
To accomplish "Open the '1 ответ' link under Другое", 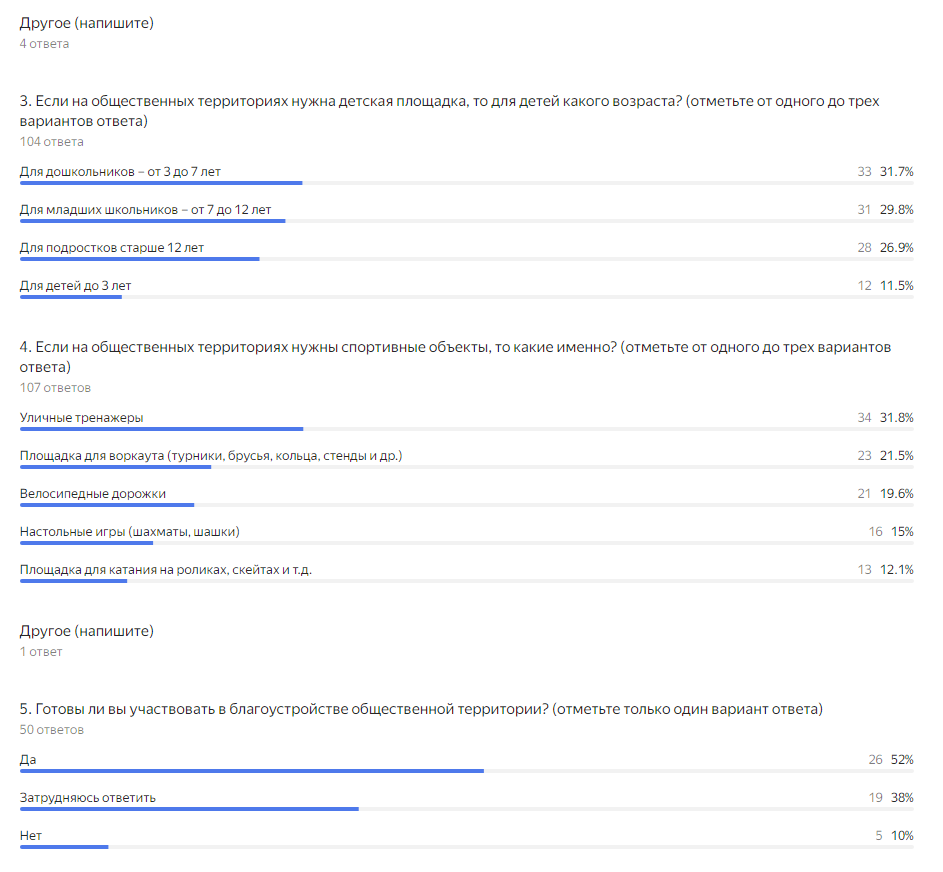I will coord(41,652).
